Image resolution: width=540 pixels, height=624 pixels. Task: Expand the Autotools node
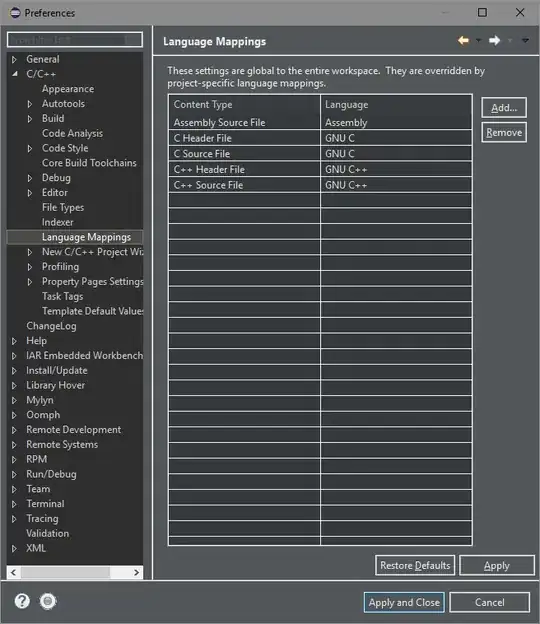pos(30,104)
